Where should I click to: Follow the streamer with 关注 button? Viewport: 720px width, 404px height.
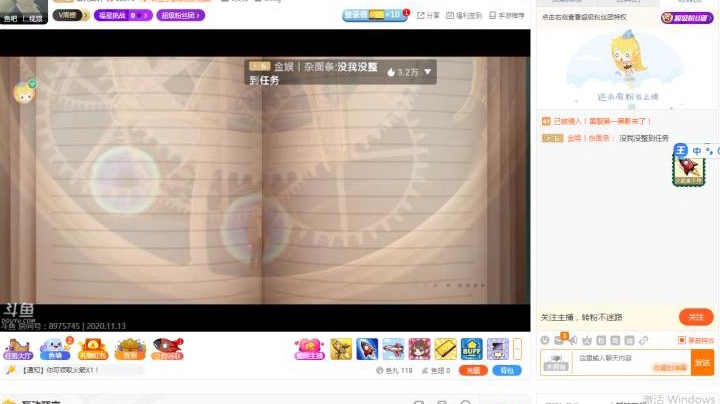[696, 317]
